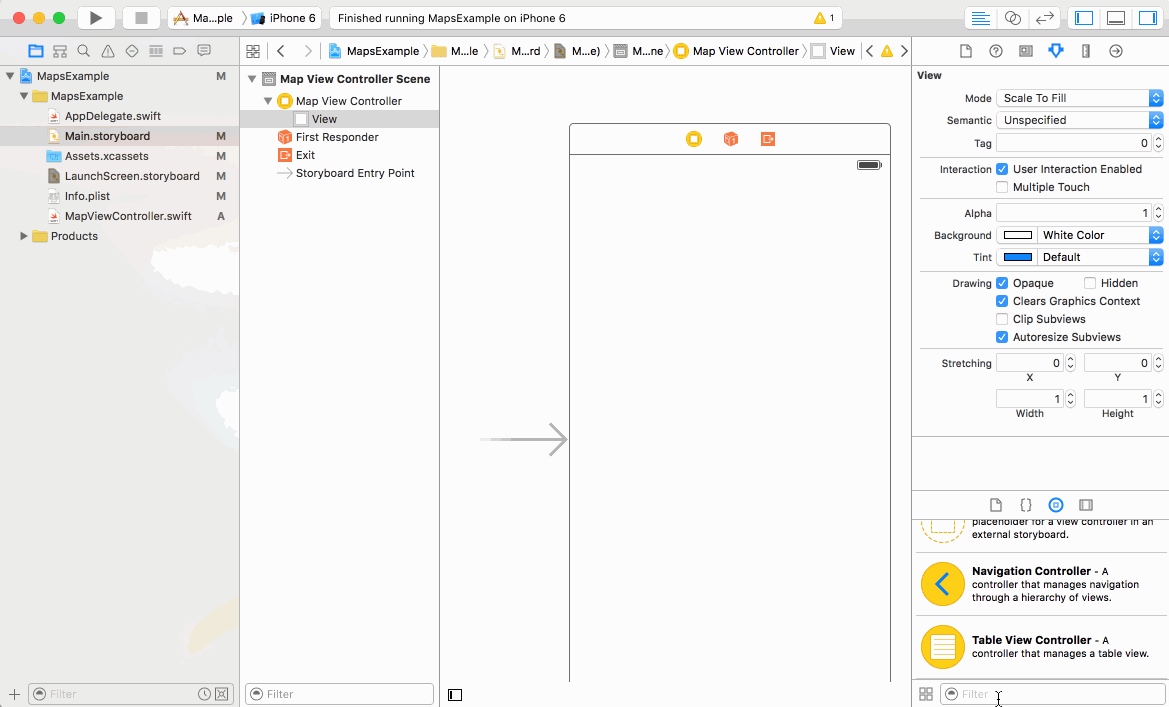
Task: Open the Debug navigator
Action: [156, 51]
